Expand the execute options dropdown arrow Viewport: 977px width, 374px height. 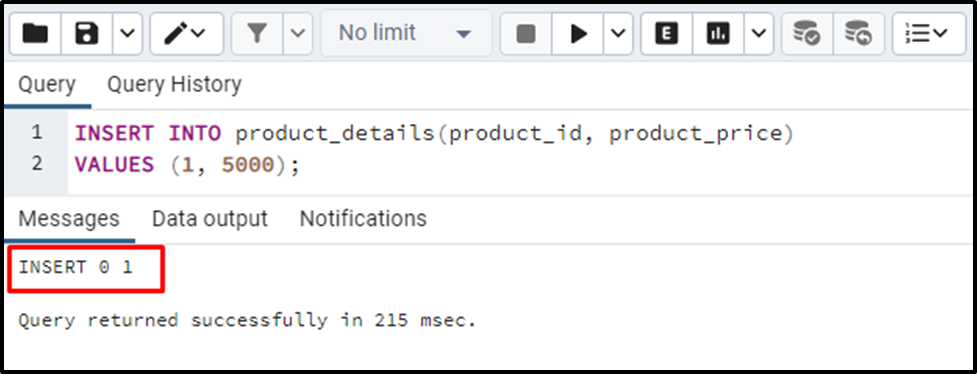coord(618,34)
